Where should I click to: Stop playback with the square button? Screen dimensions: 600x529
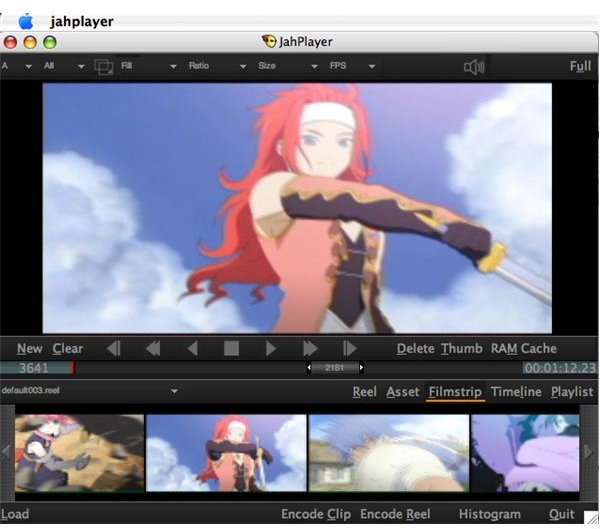click(x=232, y=349)
